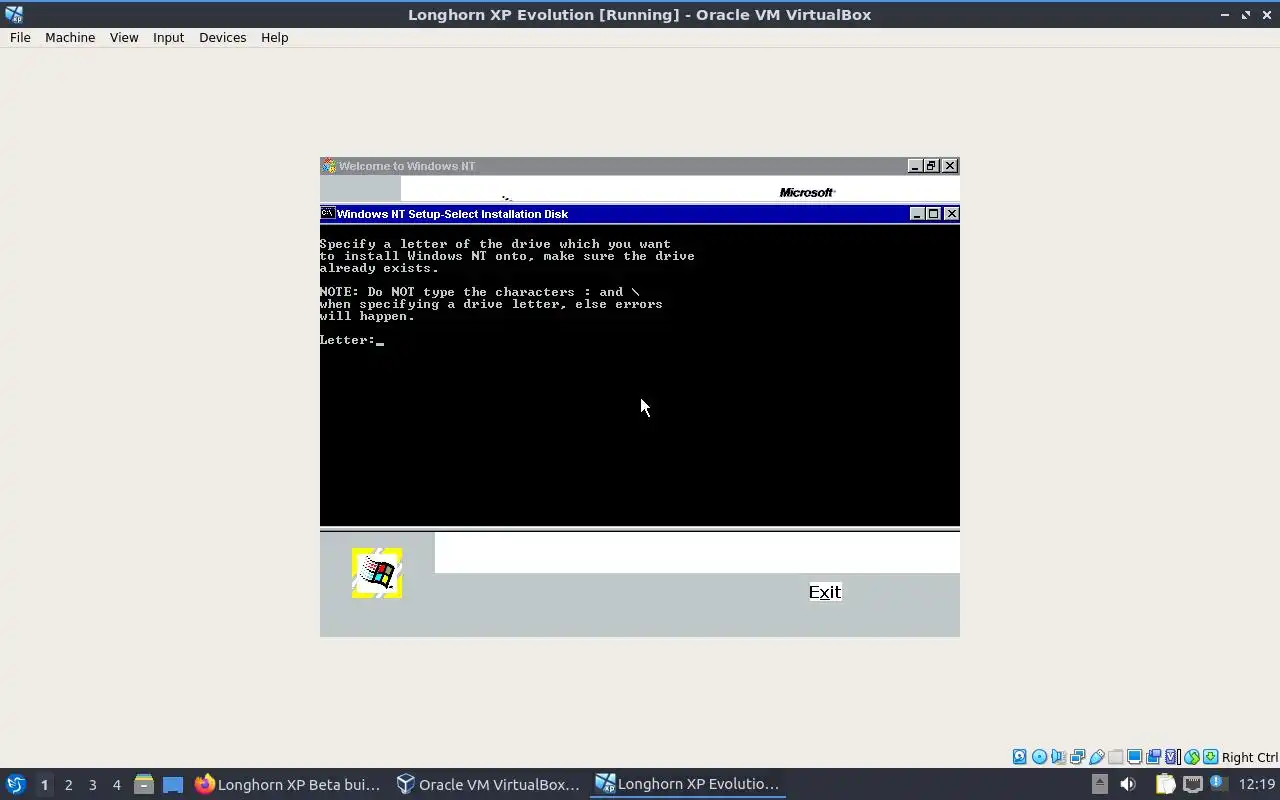This screenshot has height=800, width=1280.
Task: Open the Machine menu
Action: coord(70,37)
